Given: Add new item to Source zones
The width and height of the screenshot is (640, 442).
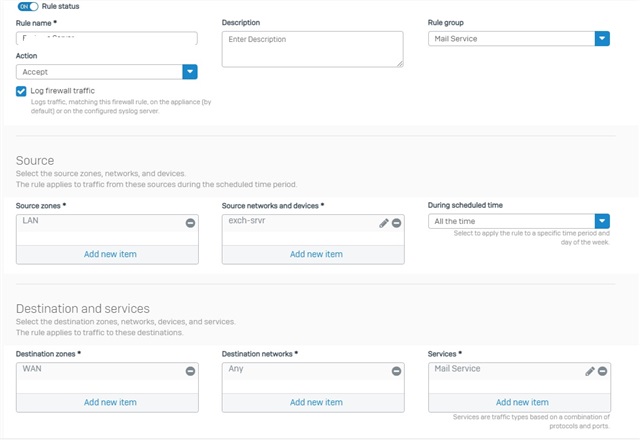Looking at the screenshot, I should (x=110, y=254).
